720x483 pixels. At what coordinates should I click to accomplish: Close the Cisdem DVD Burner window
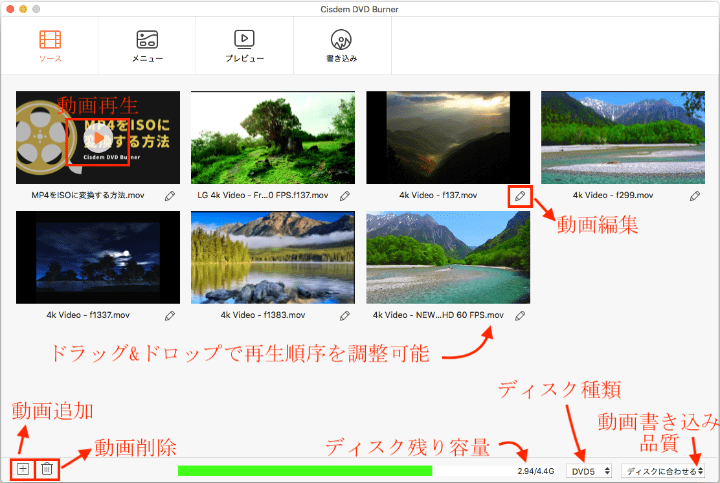click(x=10, y=9)
